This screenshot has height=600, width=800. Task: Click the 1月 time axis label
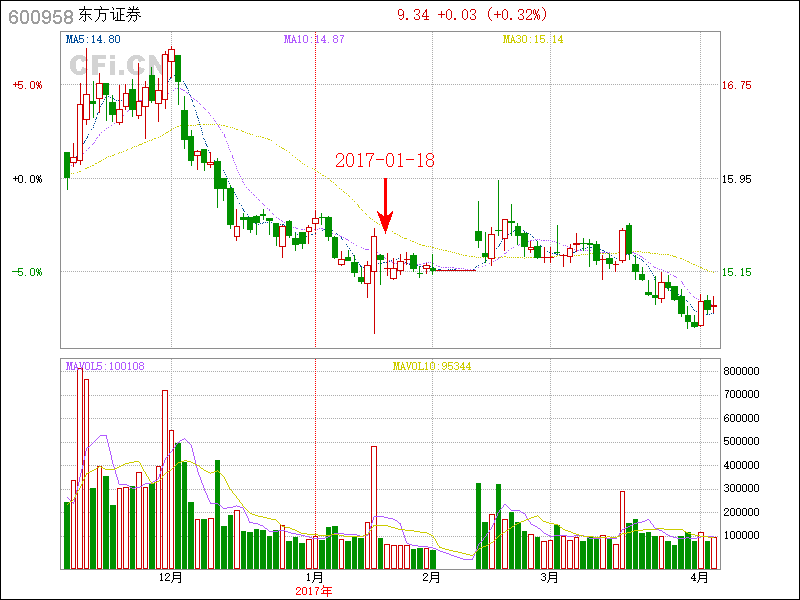tap(315, 578)
